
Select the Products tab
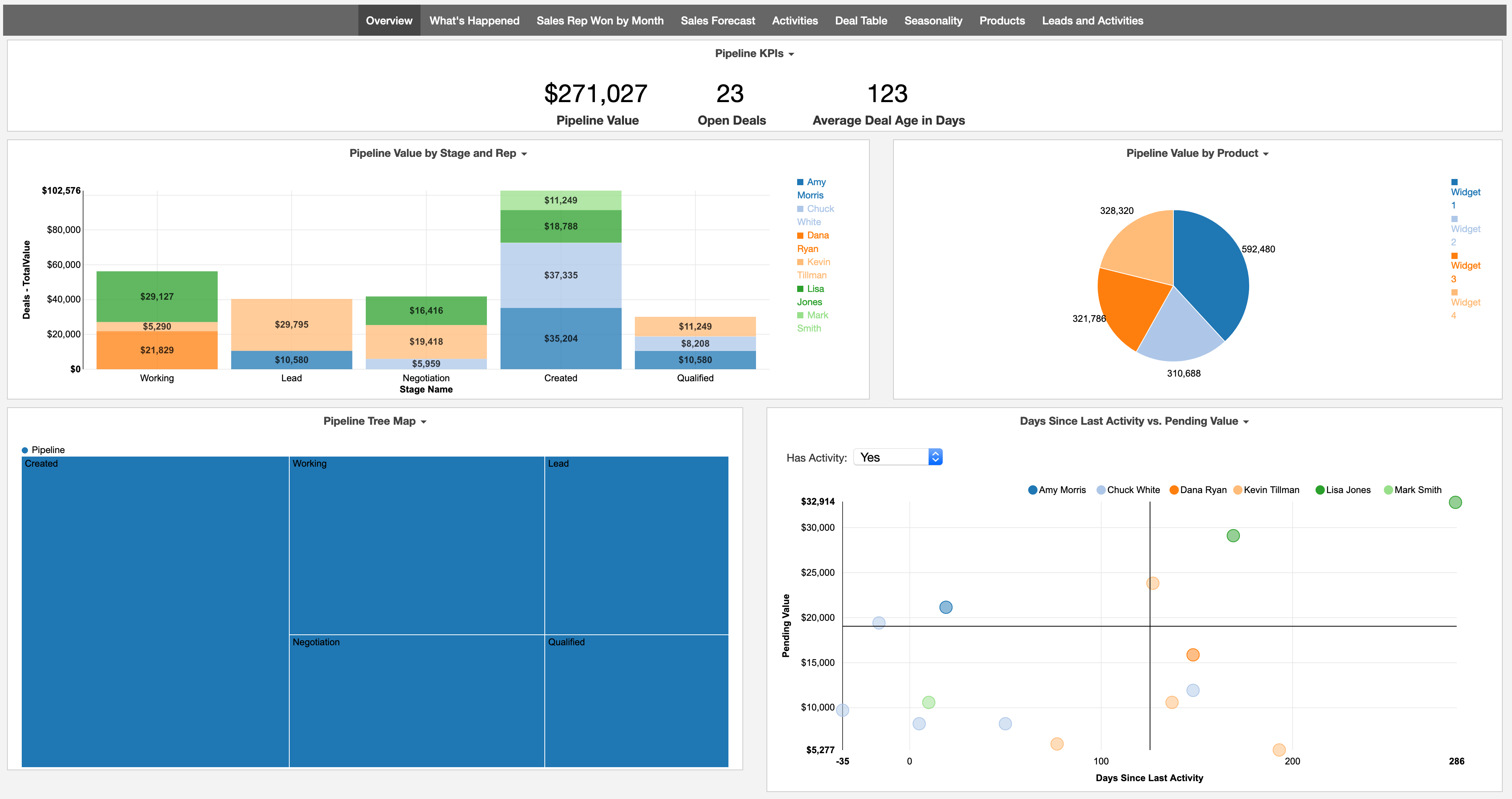tap(1002, 20)
